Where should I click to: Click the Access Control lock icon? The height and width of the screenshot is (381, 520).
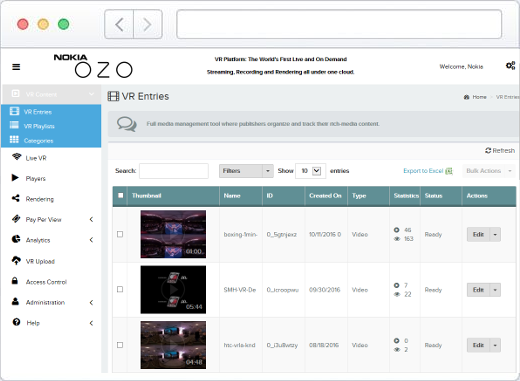coord(15,281)
